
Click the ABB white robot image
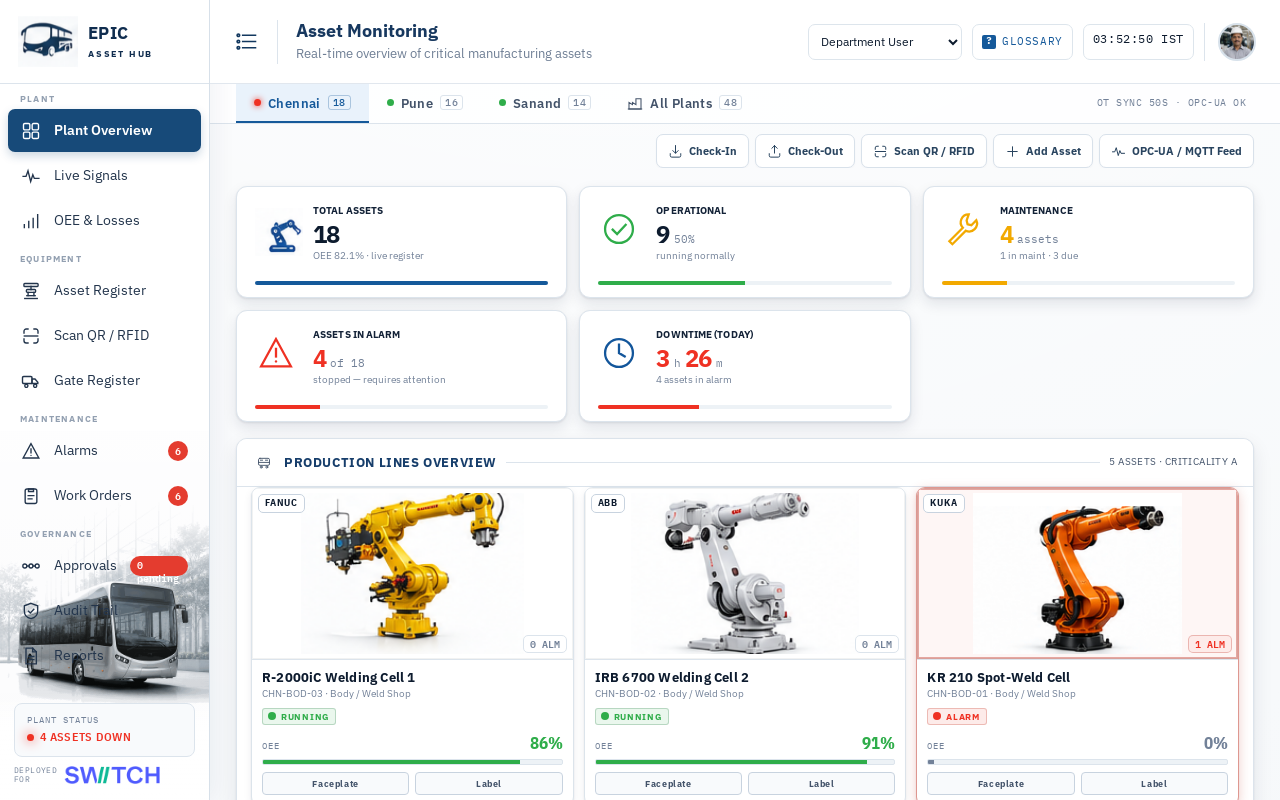click(745, 573)
